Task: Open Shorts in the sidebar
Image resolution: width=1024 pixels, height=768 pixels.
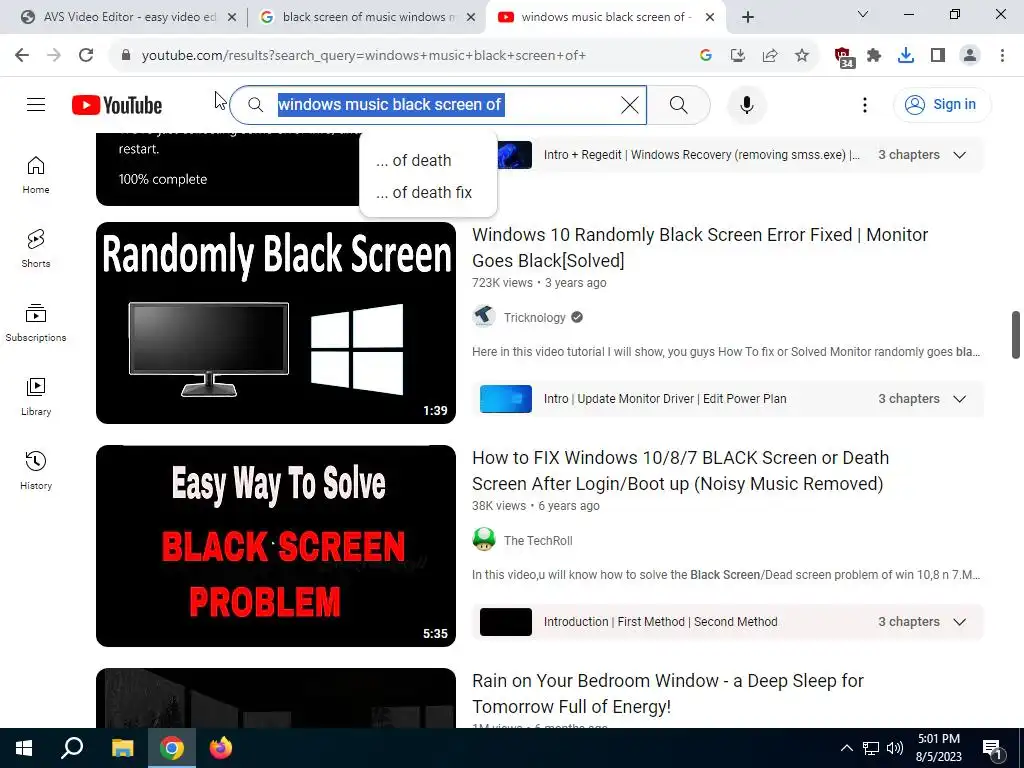Action: 36,249
